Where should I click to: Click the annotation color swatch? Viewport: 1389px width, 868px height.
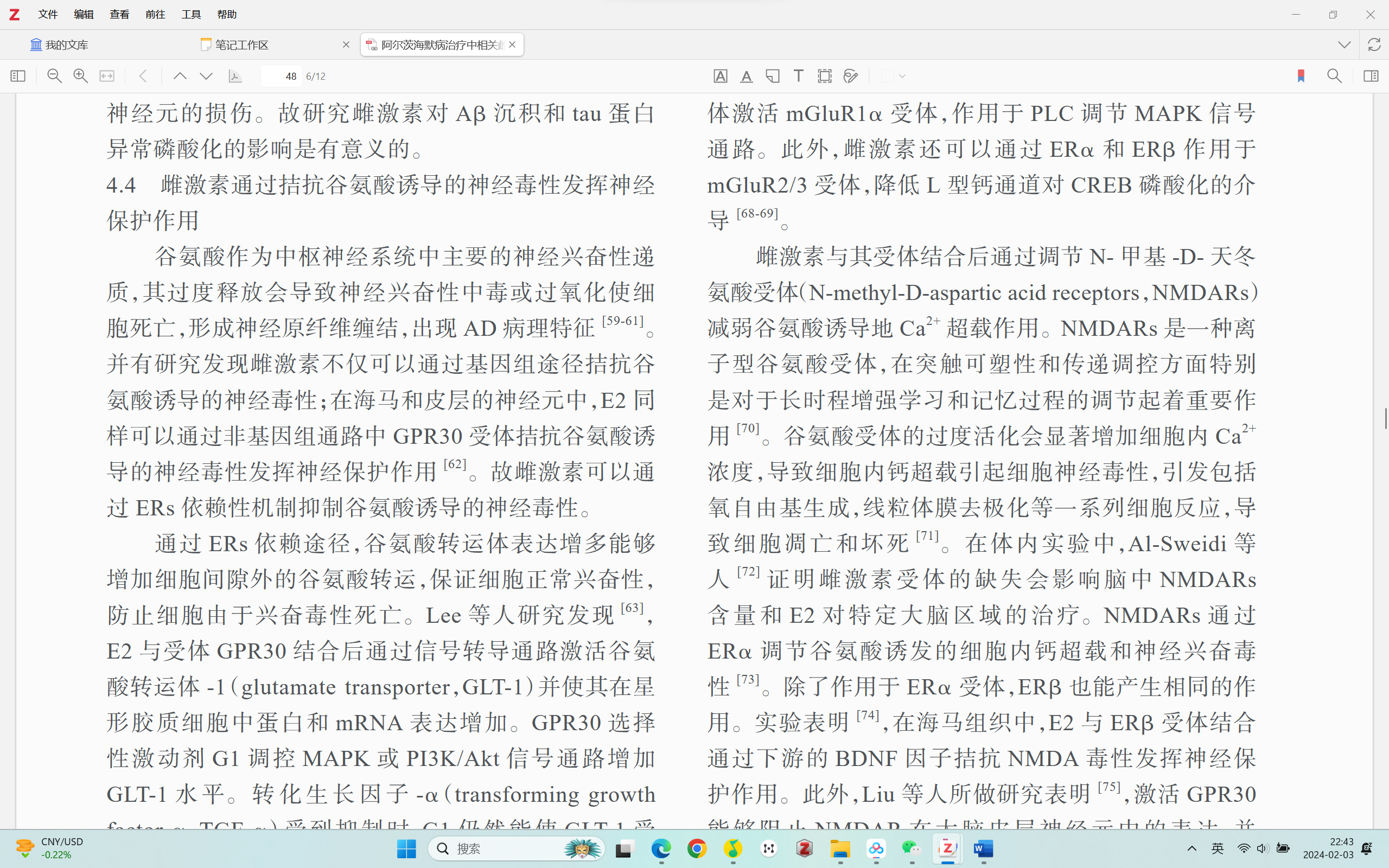[887, 76]
